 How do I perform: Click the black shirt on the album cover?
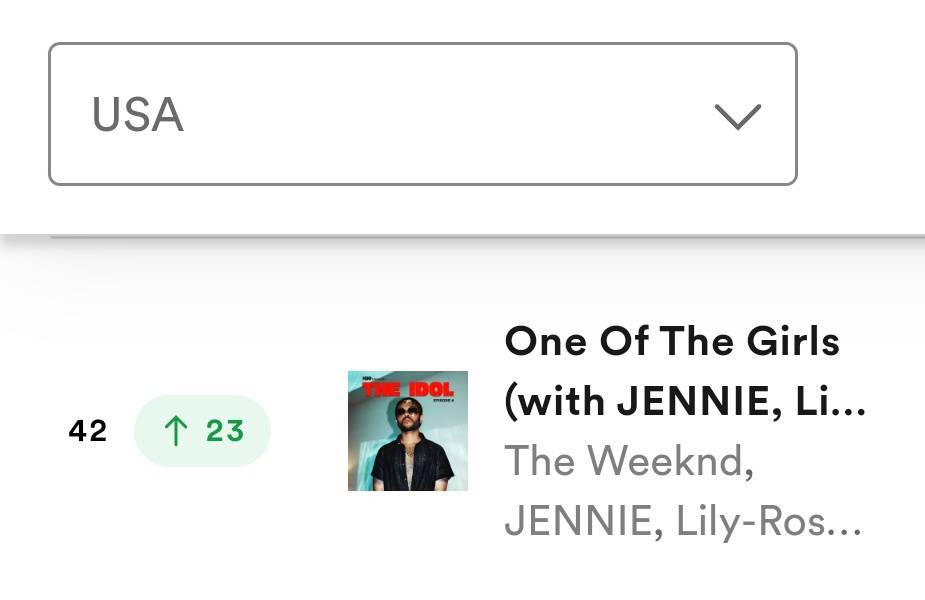click(x=411, y=463)
